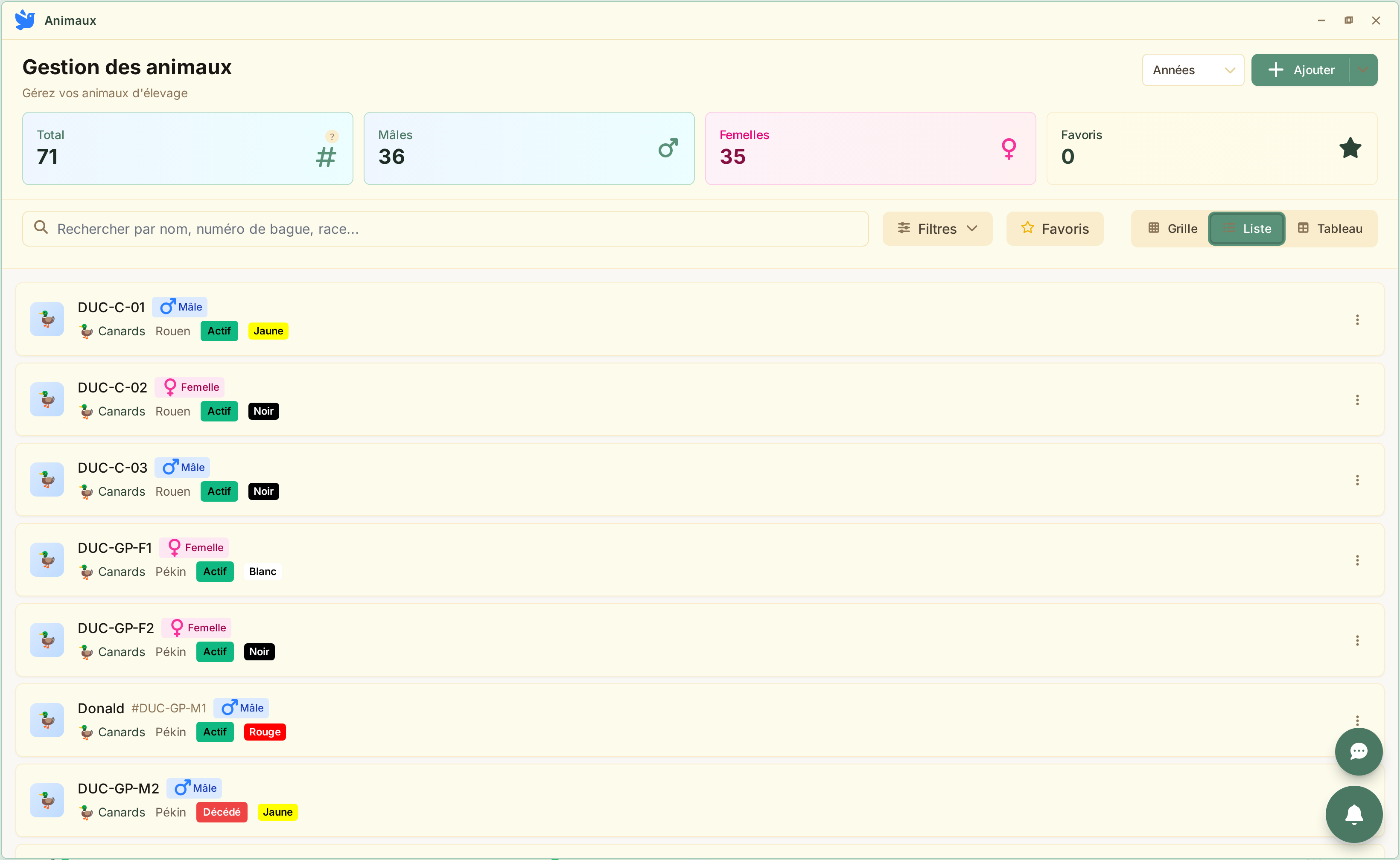Screen dimensions: 1400x860
Task: Open the three-dot menu for DUC-GP-F1
Action: [x=1357, y=560]
